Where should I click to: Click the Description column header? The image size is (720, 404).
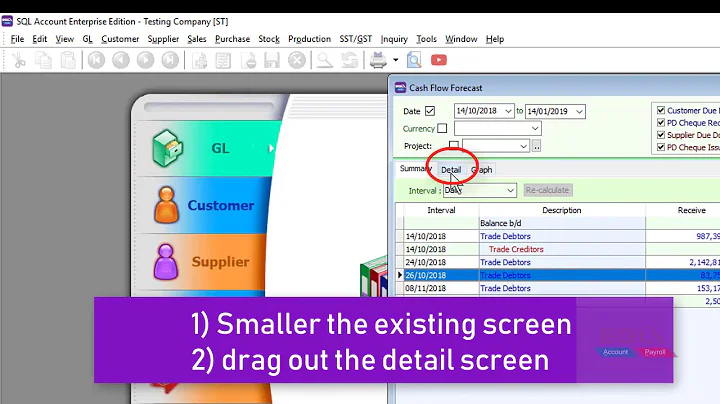pos(562,210)
